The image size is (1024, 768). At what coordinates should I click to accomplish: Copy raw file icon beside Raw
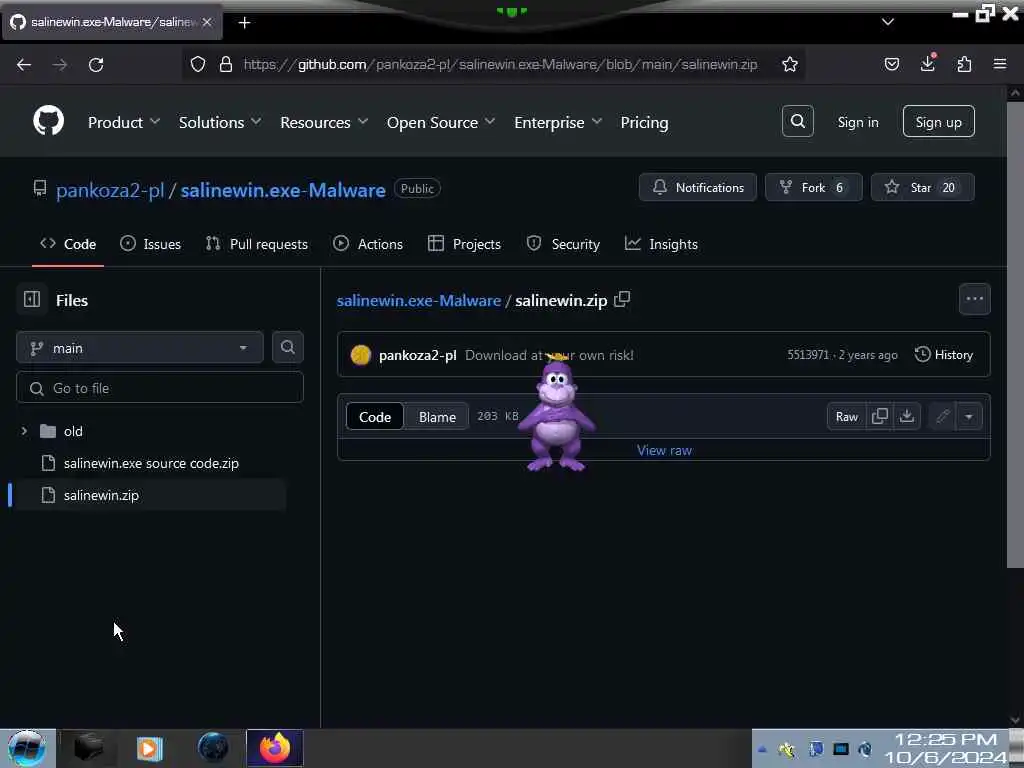tap(880, 416)
